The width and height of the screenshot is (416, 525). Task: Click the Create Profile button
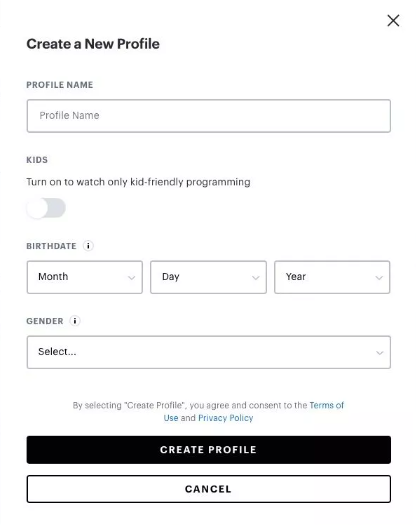[x=209, y=450]
